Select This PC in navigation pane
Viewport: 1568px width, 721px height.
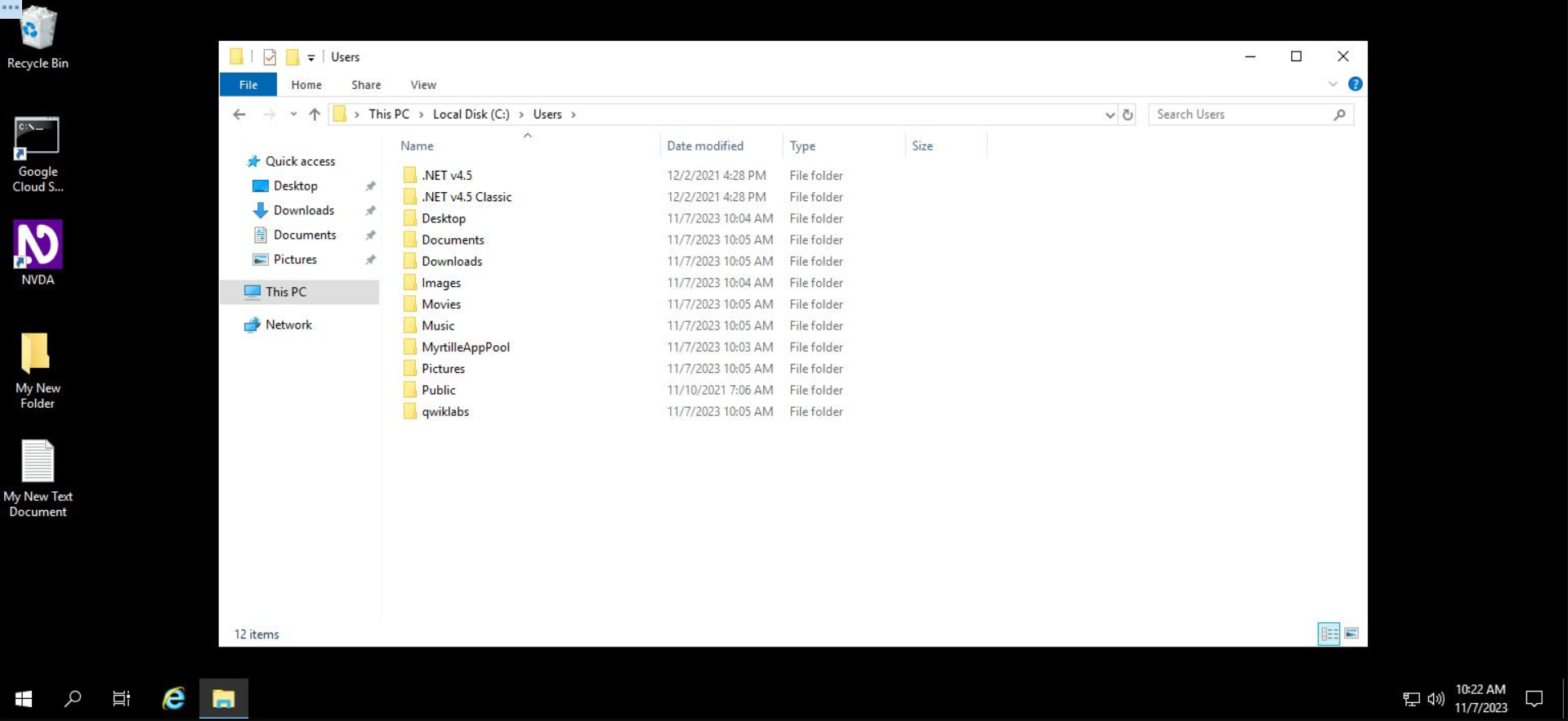click(x=299, y=292)
